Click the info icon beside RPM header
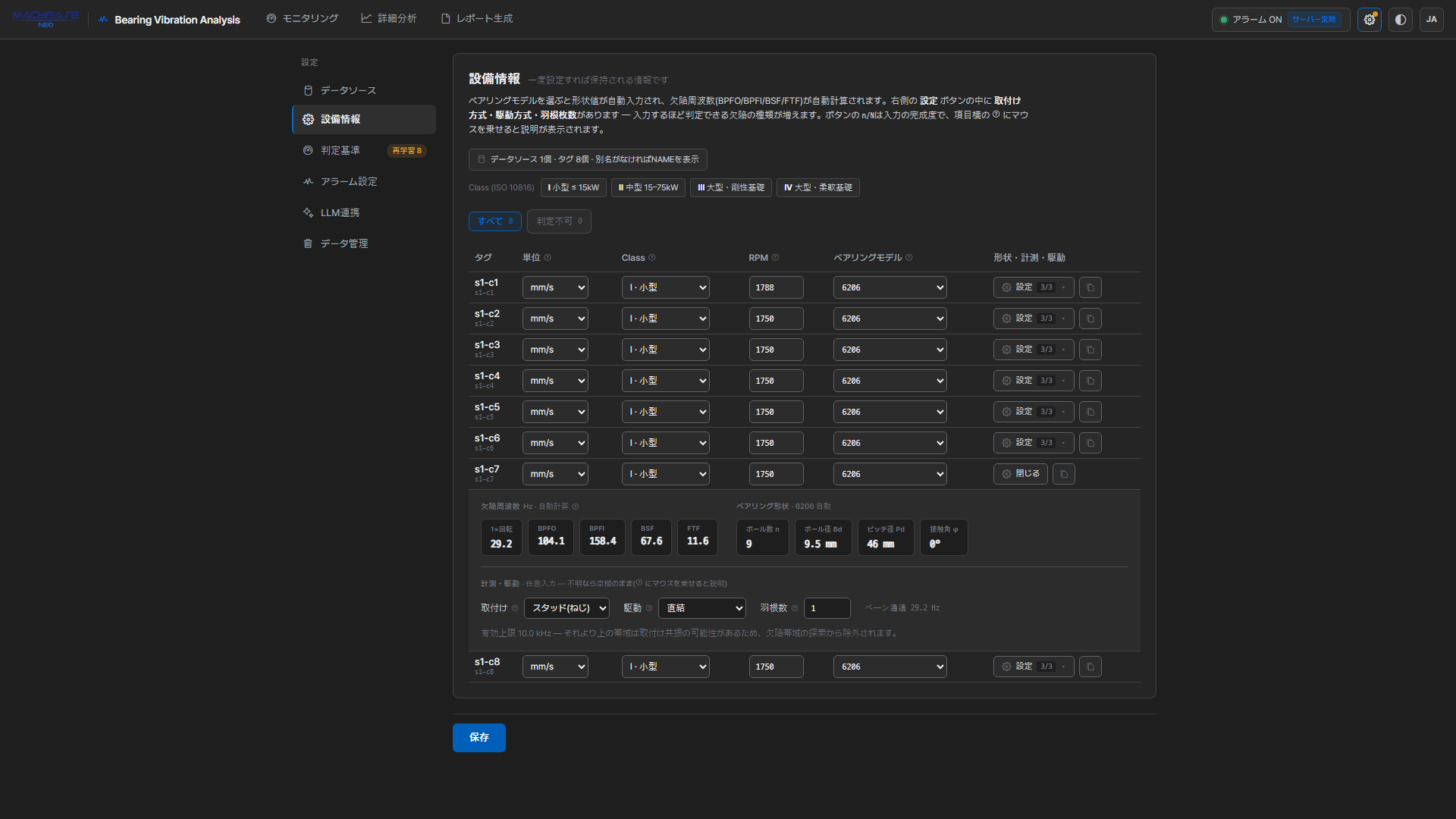This screenshot has height=819, width=1456. (775, 258)
